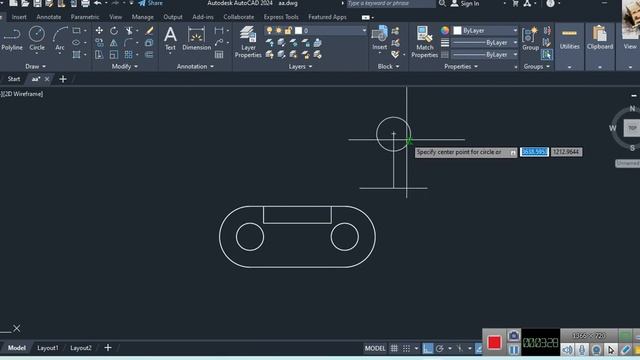Activate the Stretch tool in Modify panel

click(99, 55)
